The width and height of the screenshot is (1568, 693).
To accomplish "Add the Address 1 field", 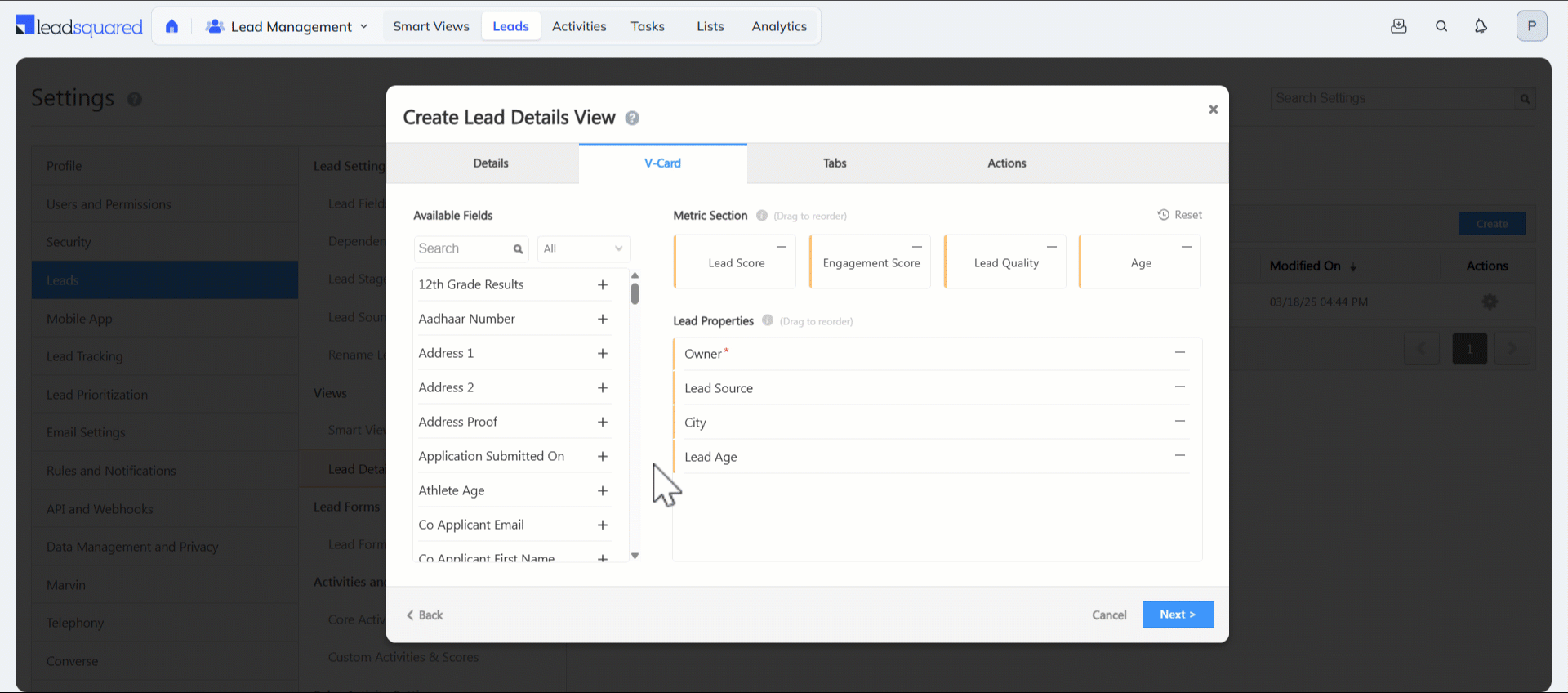I will tap(603, 353).
